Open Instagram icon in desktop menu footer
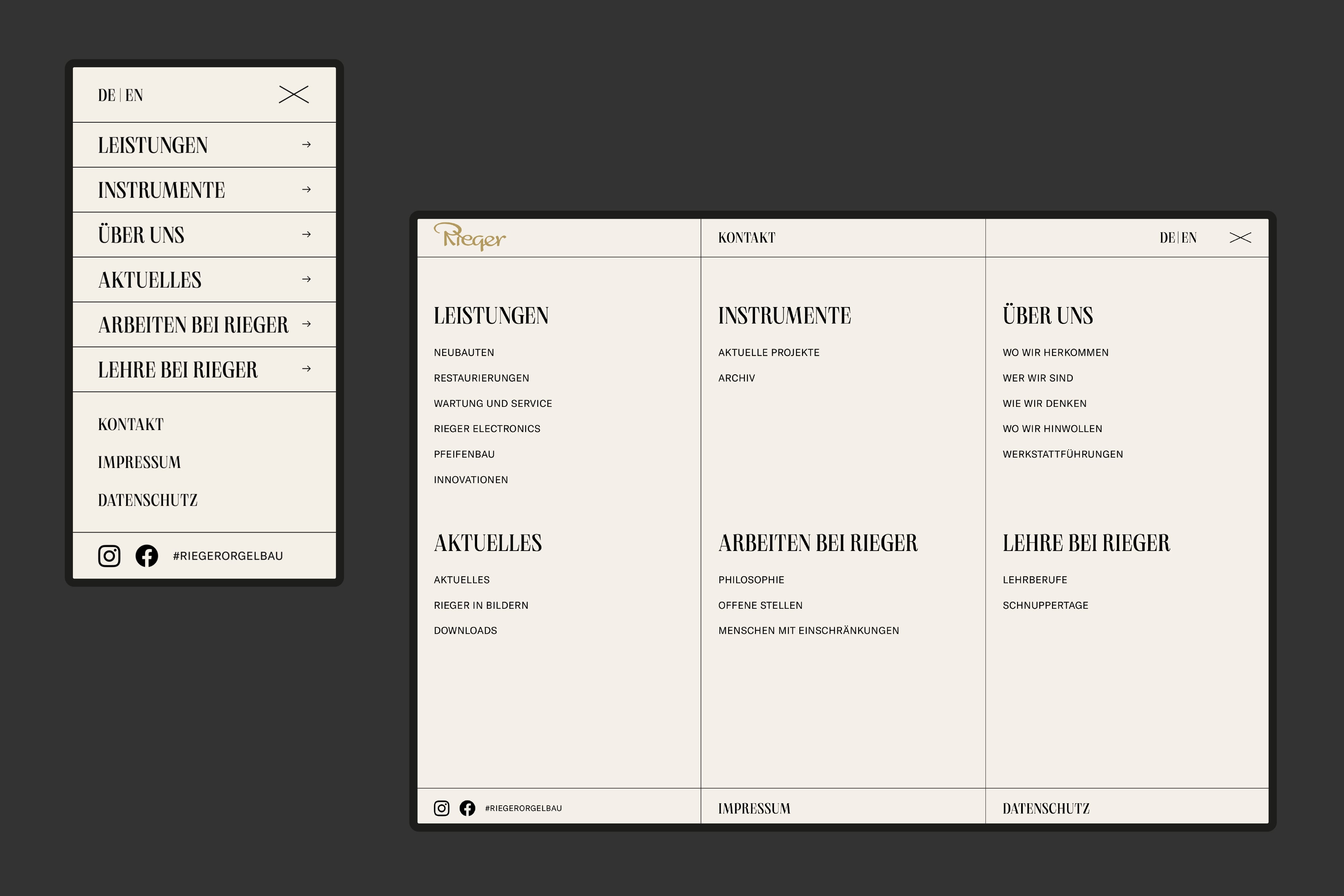 click(x=441, y=808)
